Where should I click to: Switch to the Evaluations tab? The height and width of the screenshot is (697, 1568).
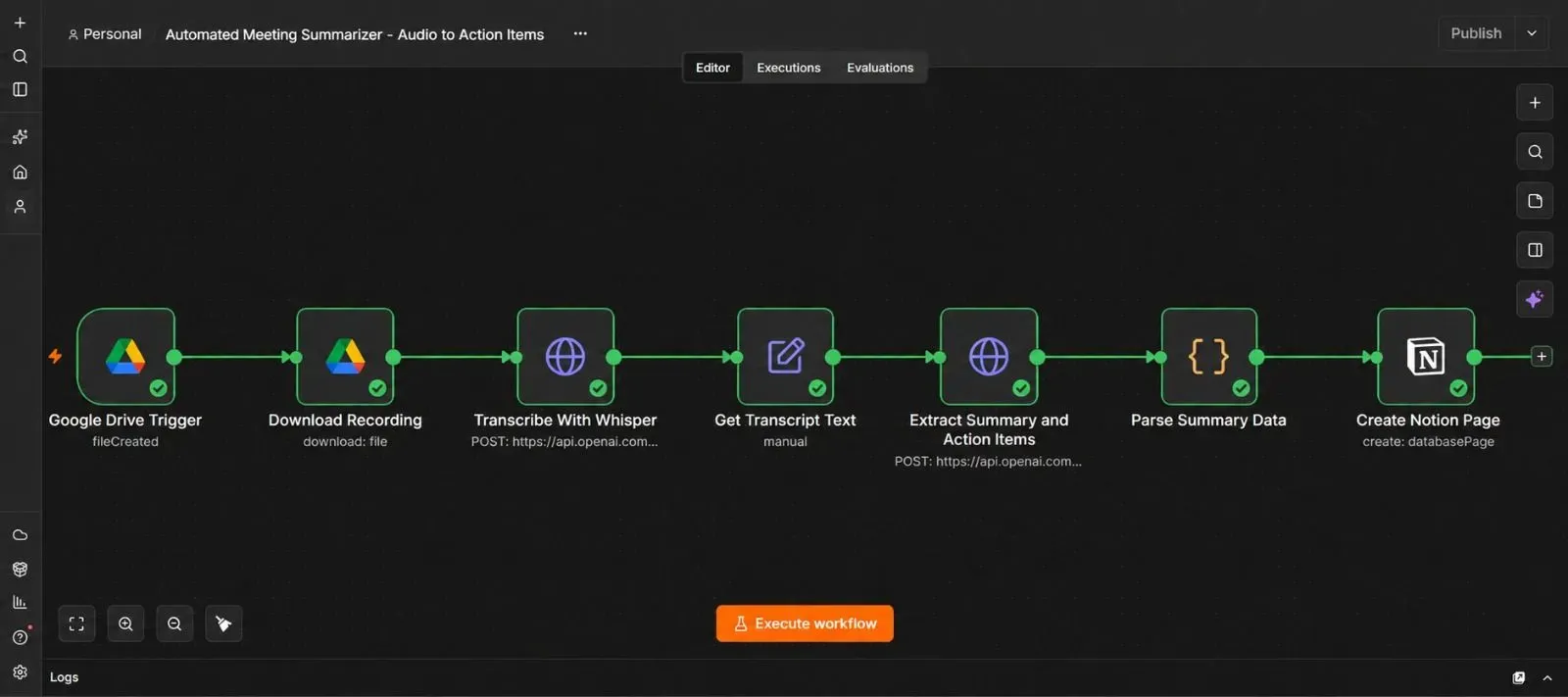880,68
